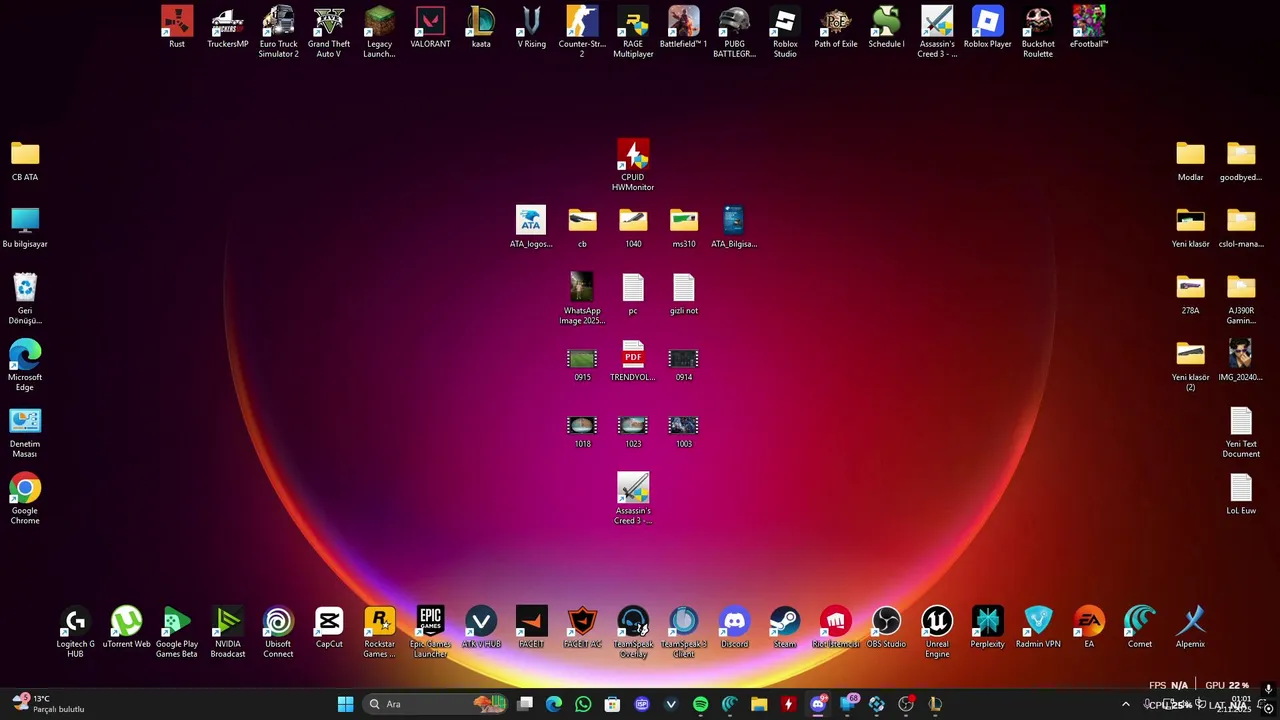Select the Google Chrome desktop icon
1280x720 pixels.
[25, 499]
